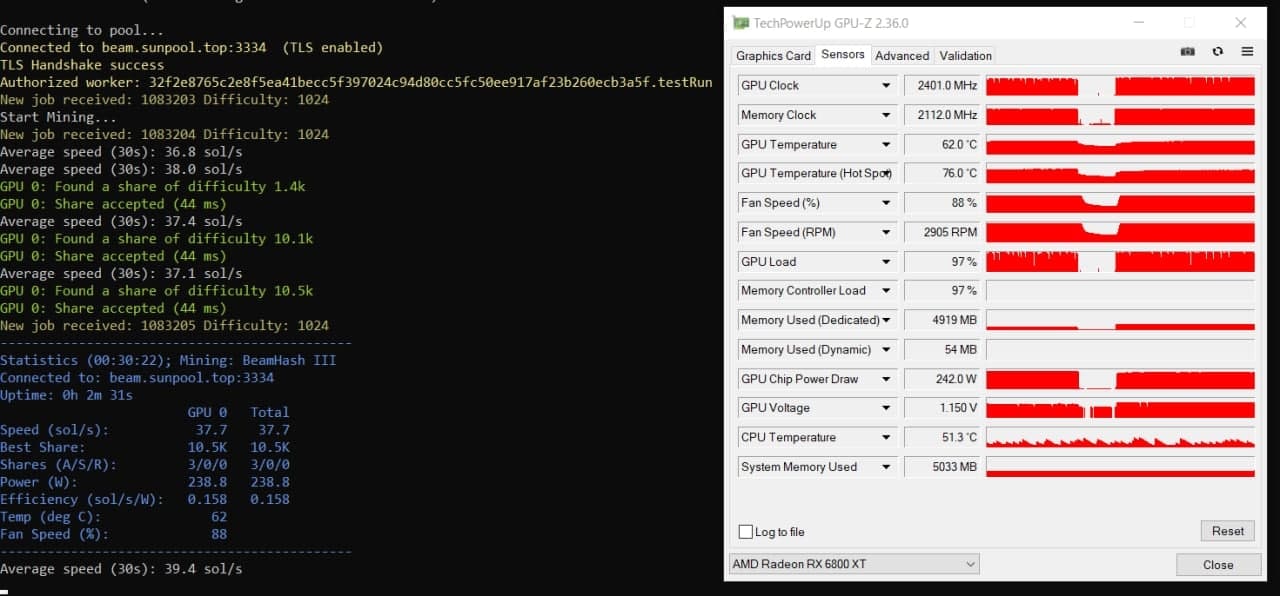Click the GPU-Z title bar app icon
This screenshot has height=596, width=1280.
741,23
